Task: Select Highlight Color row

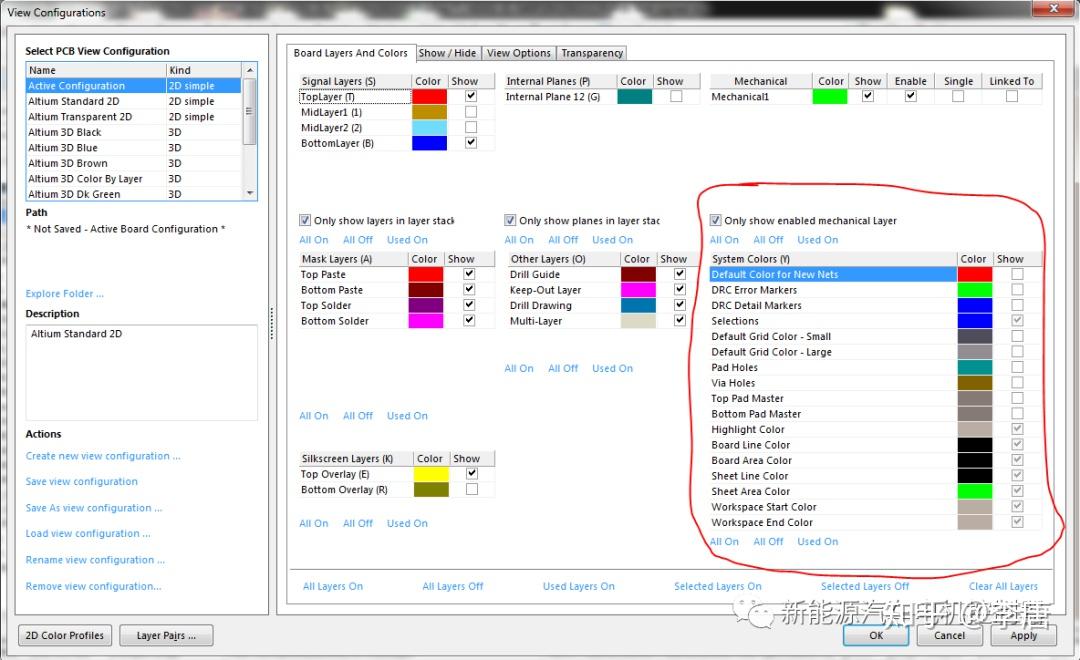Action: click(x=875, y=429)
